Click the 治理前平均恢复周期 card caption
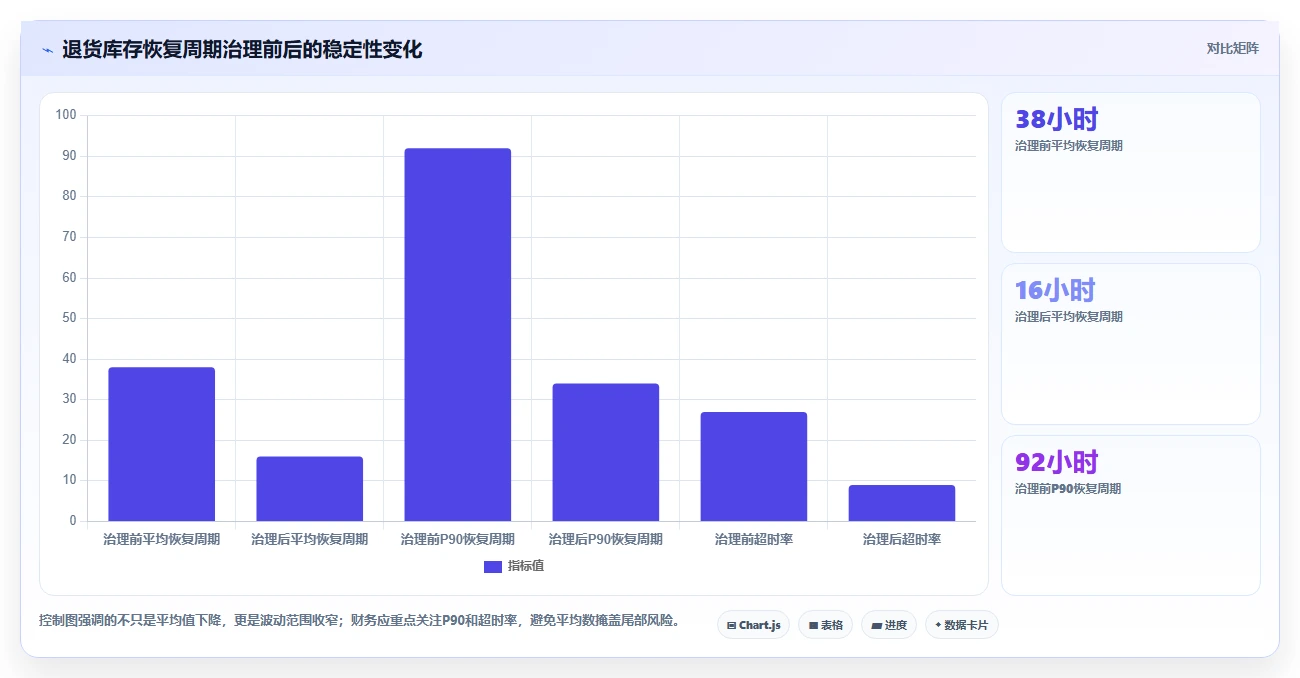Viewport: 1300px width, 678px height. [1069, 146]
